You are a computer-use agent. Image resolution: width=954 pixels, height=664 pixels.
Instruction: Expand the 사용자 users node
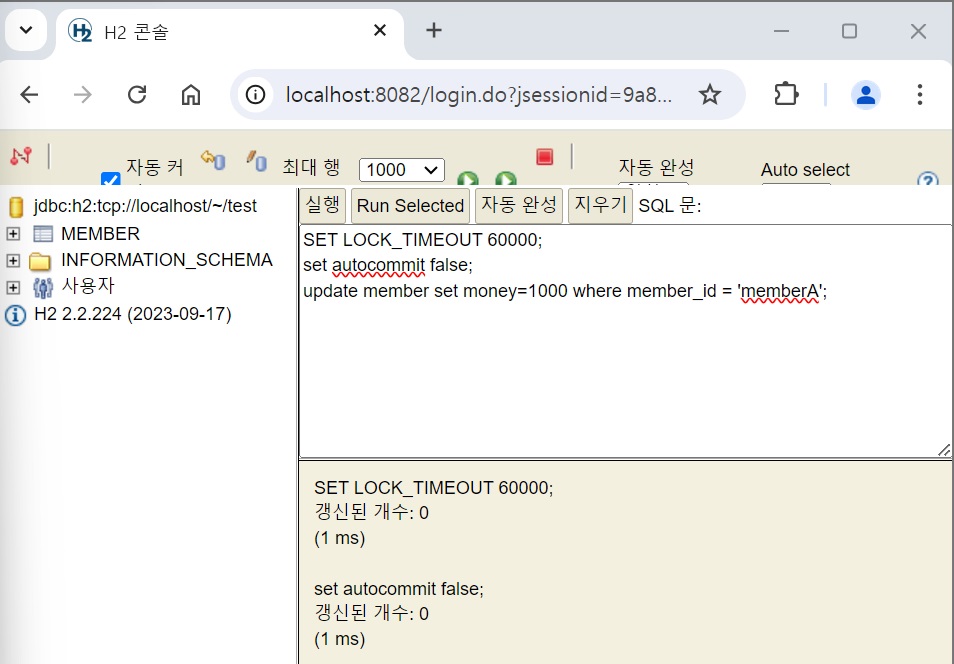click(13, 287)
